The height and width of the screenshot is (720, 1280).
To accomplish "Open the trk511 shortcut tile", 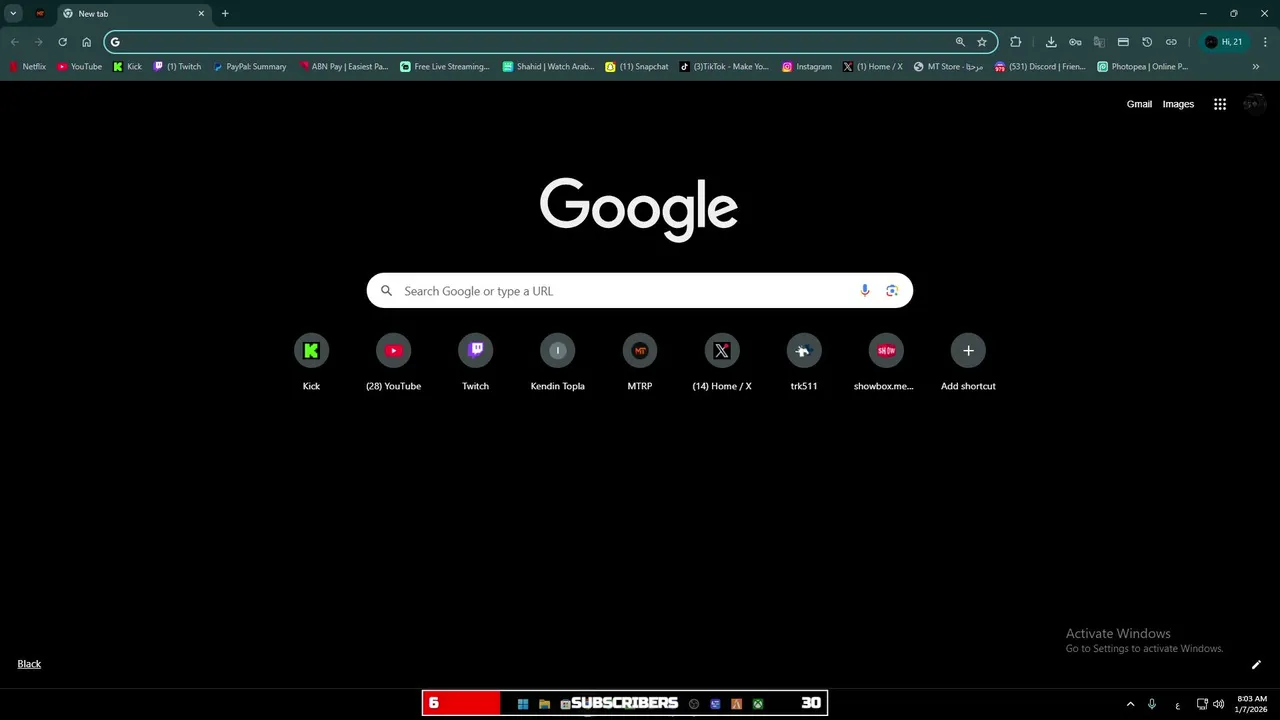I will [x=804, y=363].
